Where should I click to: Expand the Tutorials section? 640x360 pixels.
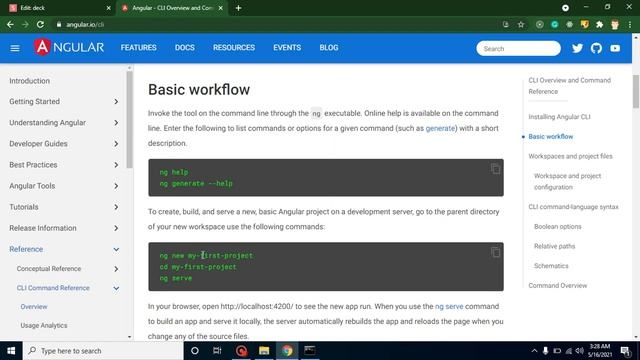click(x=116, y=207)
